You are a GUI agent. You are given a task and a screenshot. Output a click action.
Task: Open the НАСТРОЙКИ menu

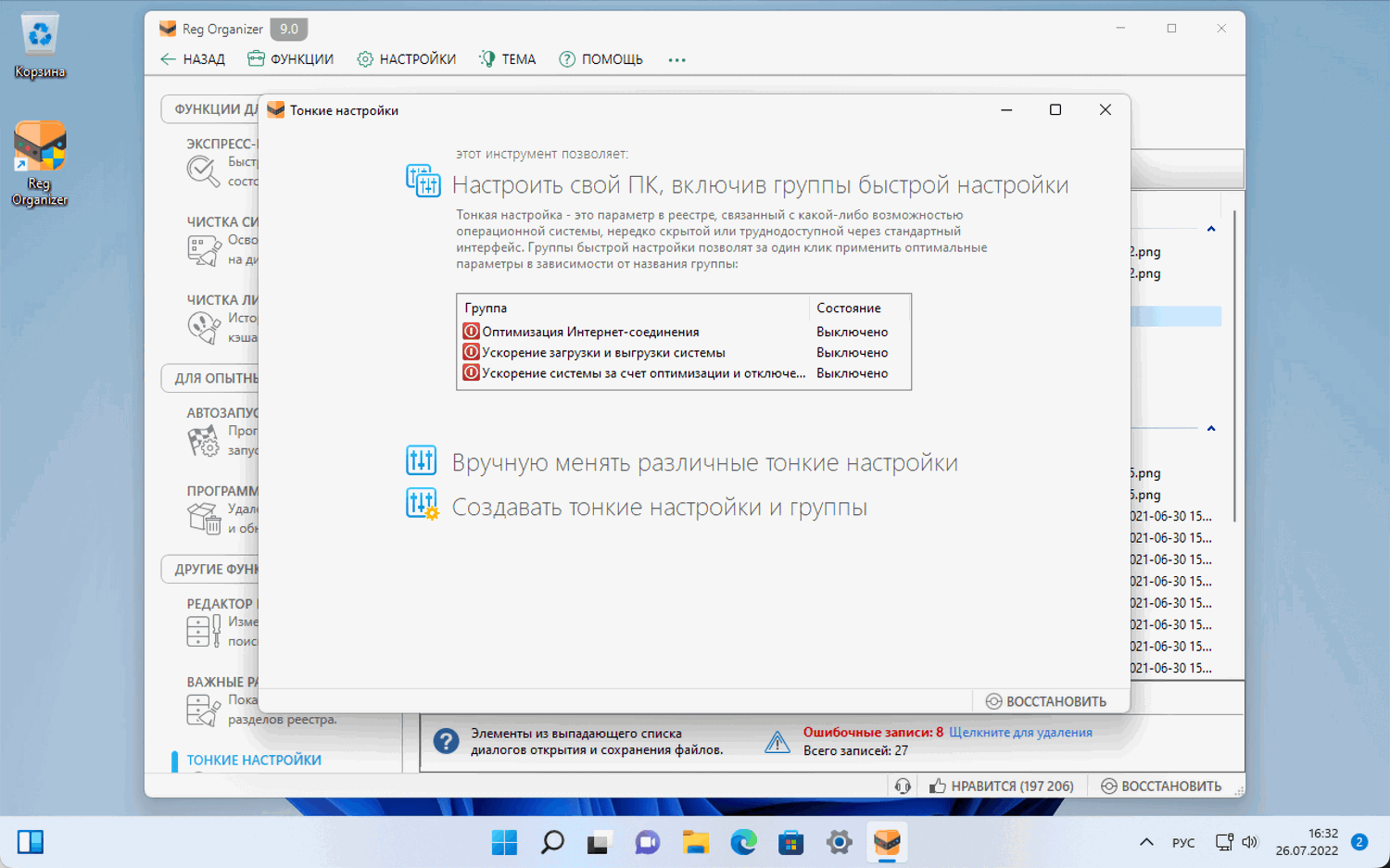coord(407,59)
